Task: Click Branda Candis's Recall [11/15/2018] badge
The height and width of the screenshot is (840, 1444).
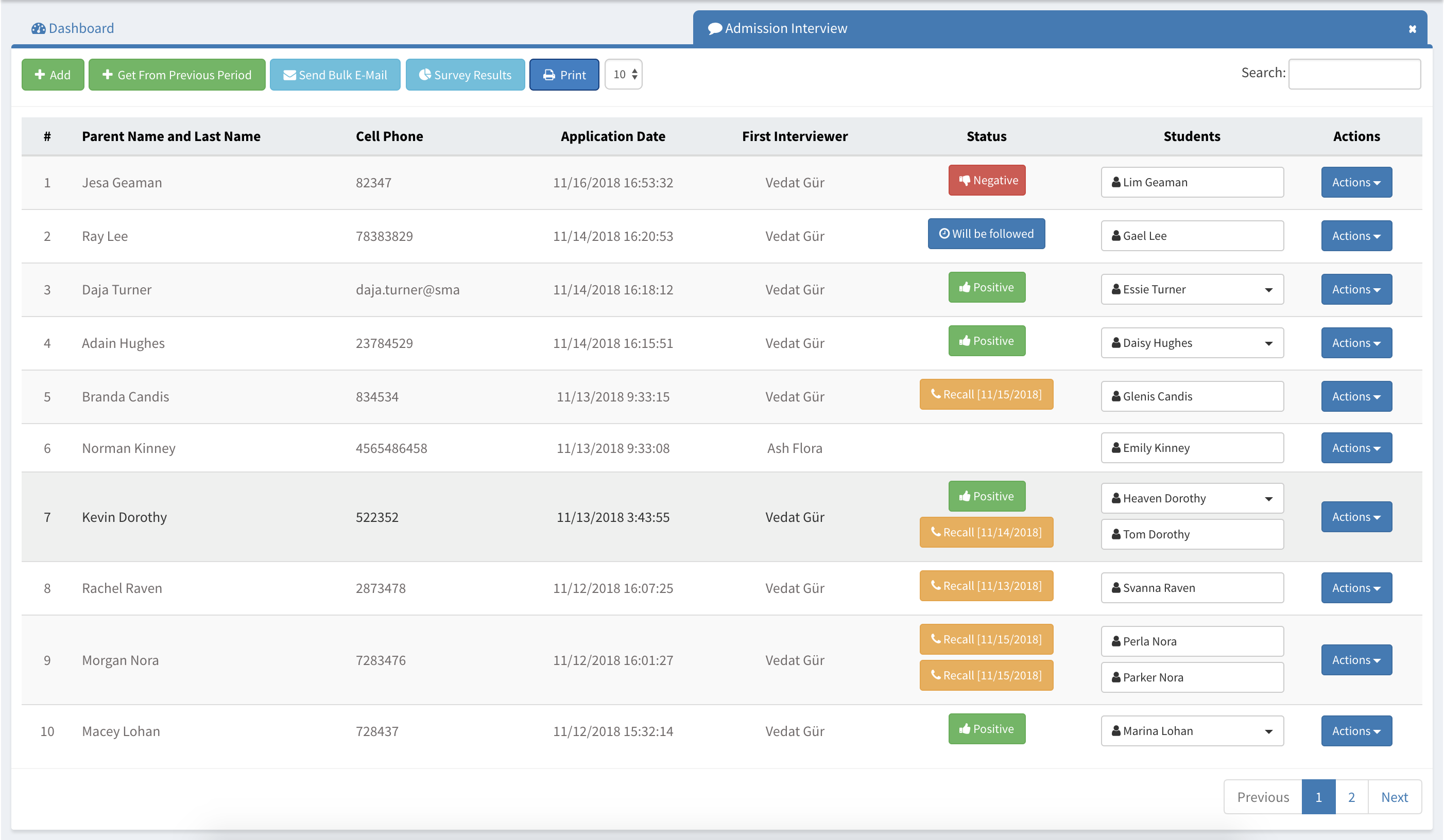Action: pos(986,394)
